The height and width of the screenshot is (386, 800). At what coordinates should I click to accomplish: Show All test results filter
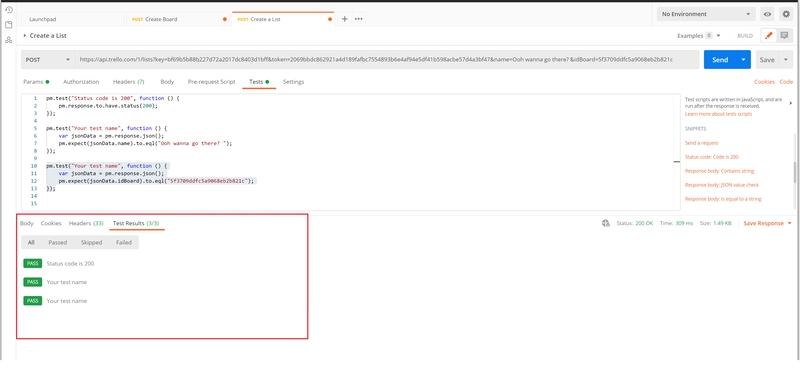[31, 243]
